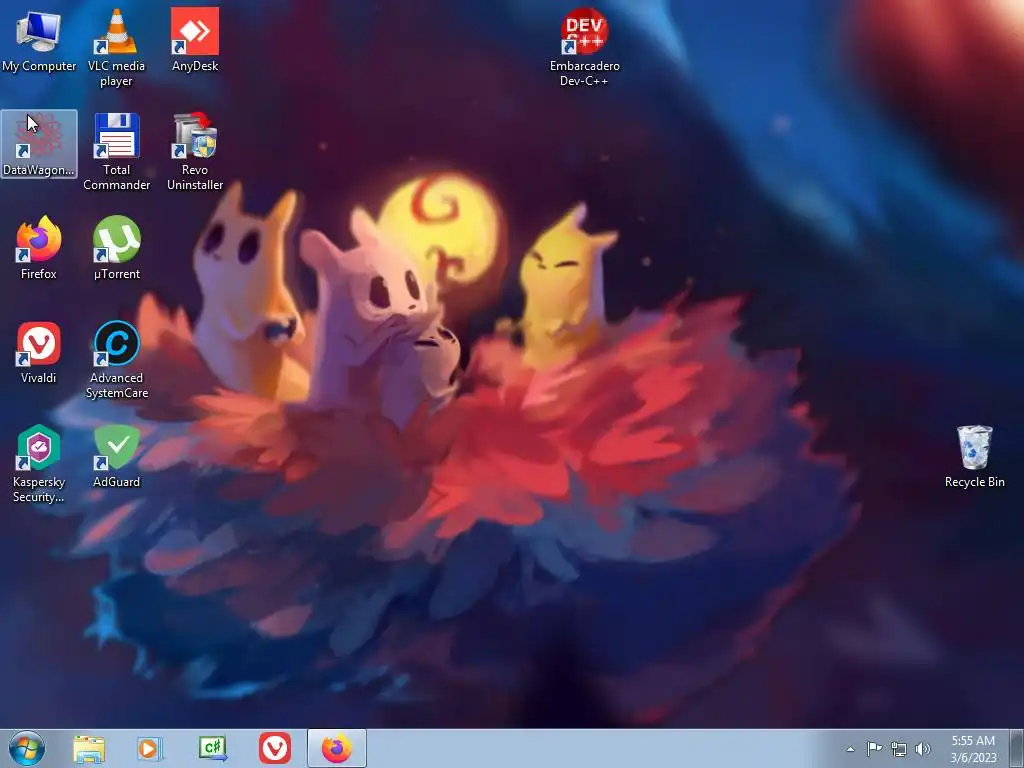Switch to Firefox taskbar button

pos(337,748)
